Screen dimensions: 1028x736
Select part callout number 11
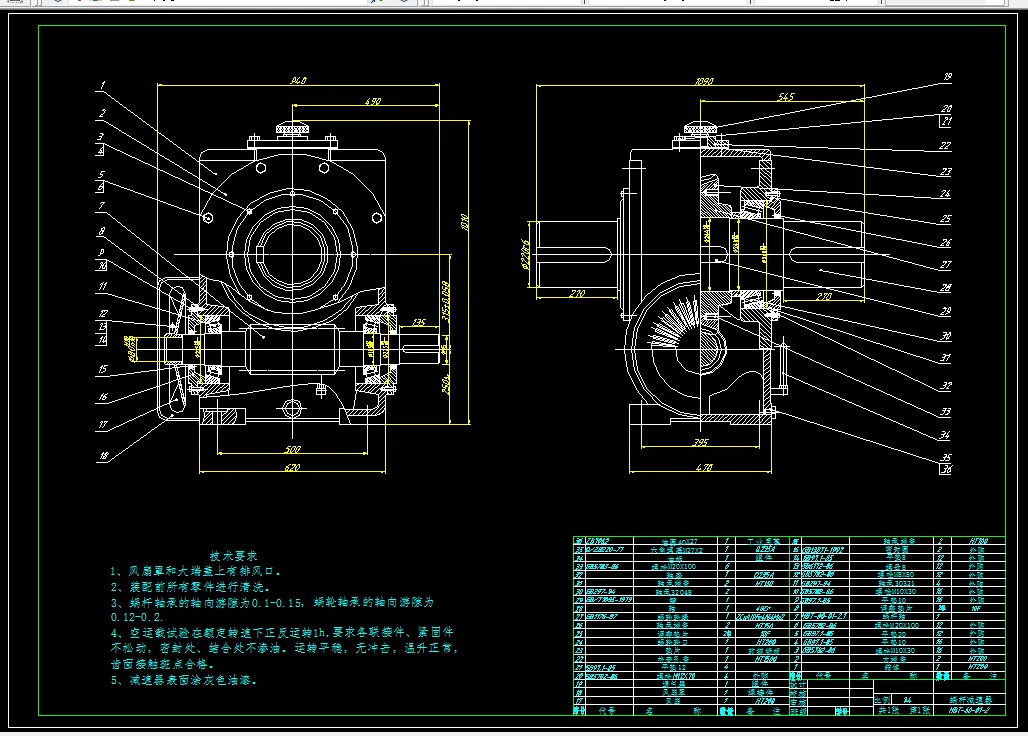pyautogui.click(x=102, y=286)
